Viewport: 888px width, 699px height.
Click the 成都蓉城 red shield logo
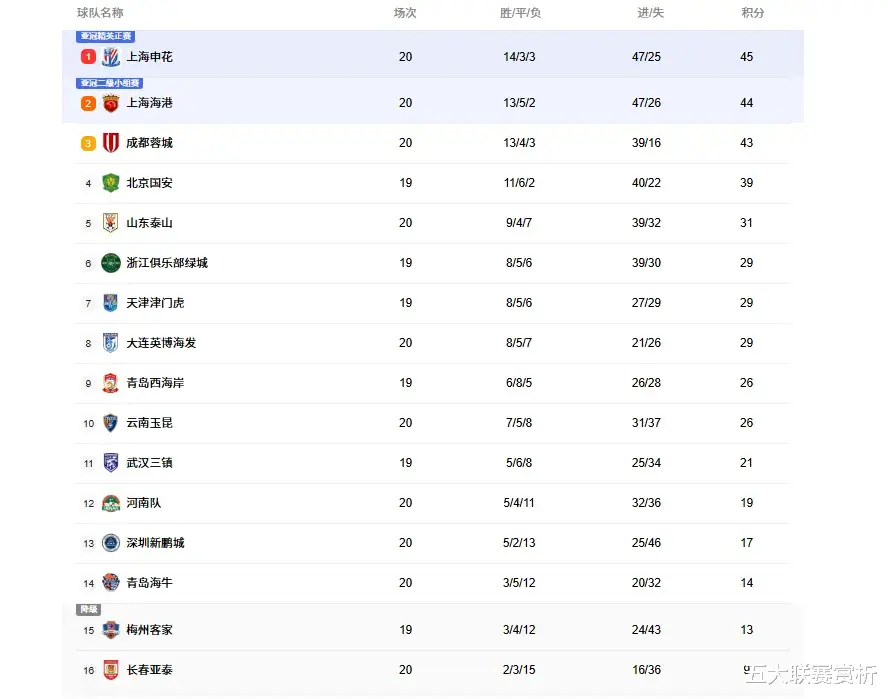111,143
